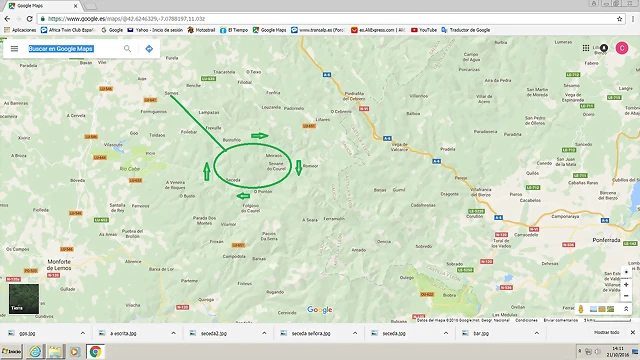This screenshot has height=360, width=640.
Task: Open the first photo thumbnail in the imagery strip
Action: [593, 309]
